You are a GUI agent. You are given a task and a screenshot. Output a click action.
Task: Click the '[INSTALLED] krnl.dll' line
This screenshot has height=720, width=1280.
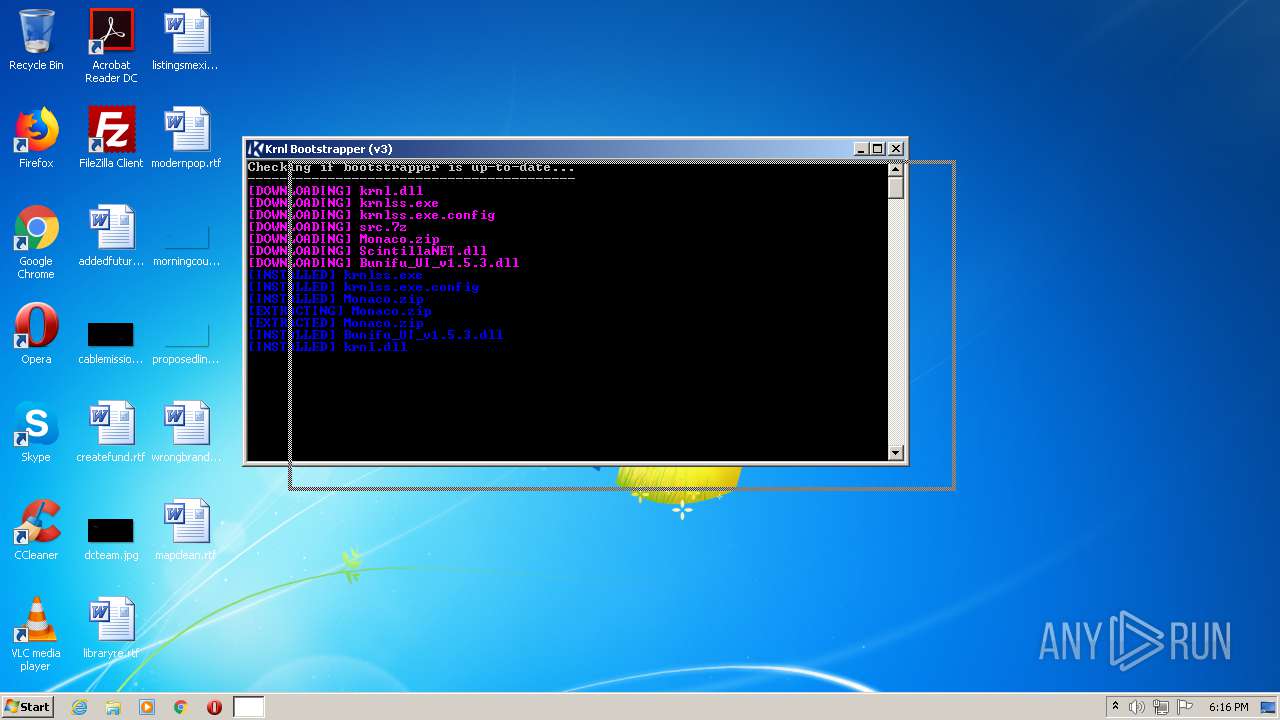coord(328,347)
